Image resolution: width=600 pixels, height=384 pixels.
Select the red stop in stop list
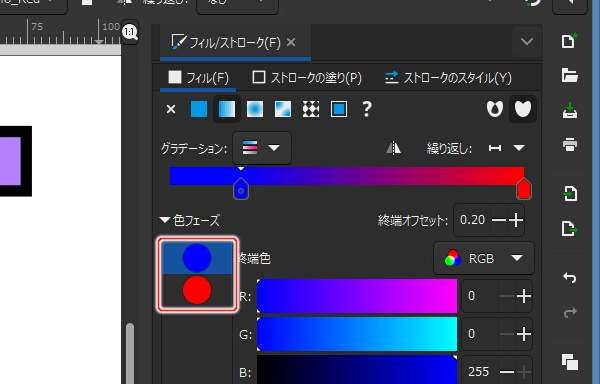click(197, 290)
